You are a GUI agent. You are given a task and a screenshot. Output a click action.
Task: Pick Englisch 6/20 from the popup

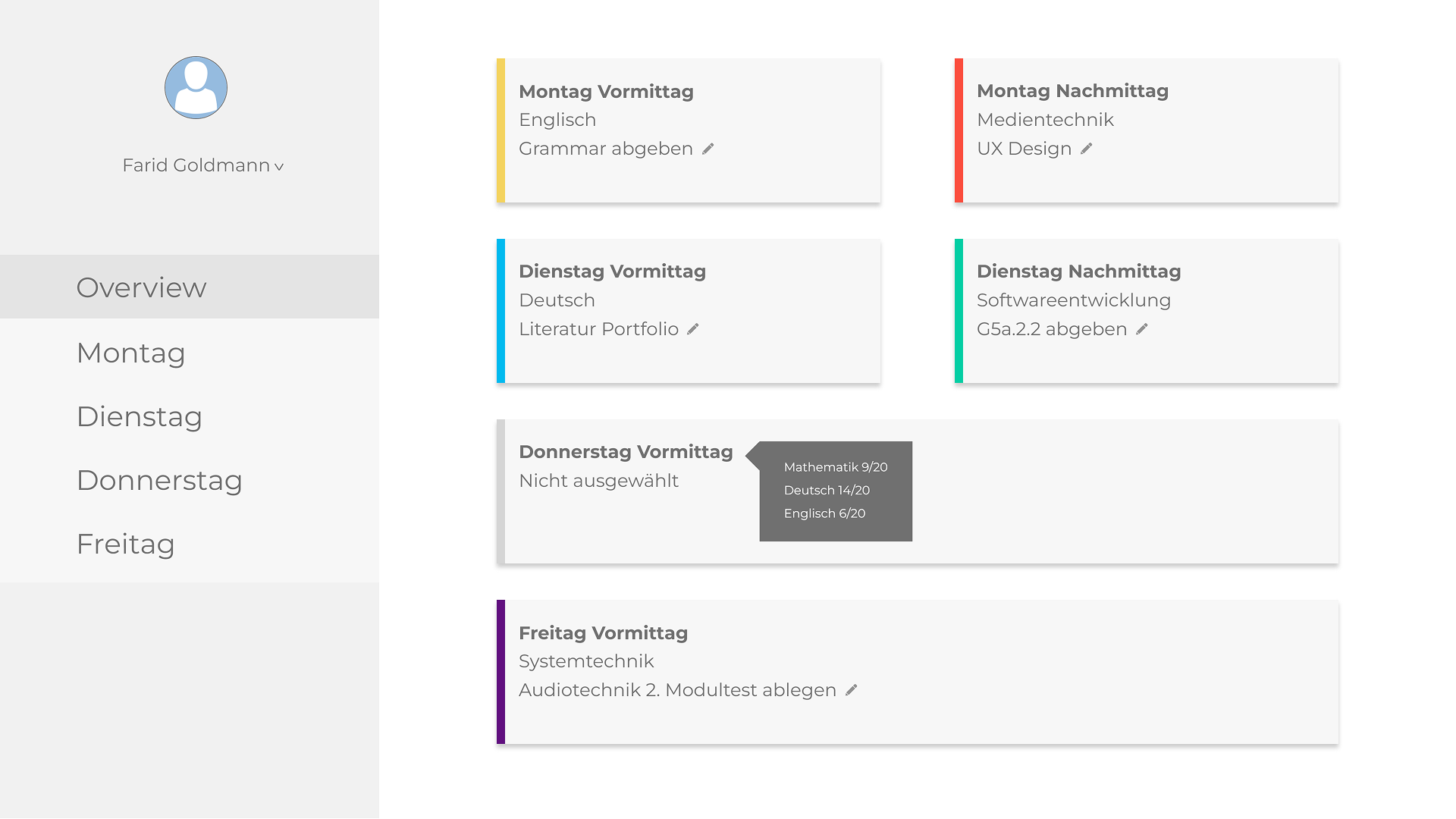[824, 513]
